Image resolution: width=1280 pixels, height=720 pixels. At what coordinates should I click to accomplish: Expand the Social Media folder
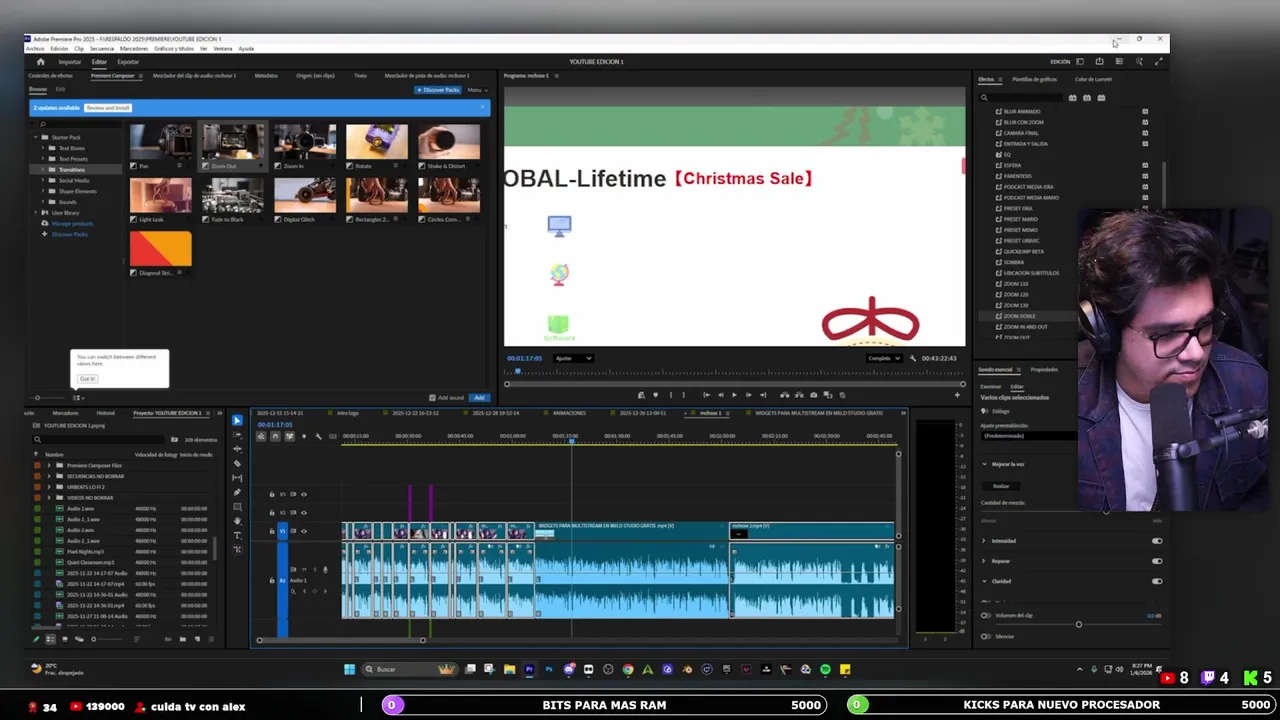pos(44,180)
